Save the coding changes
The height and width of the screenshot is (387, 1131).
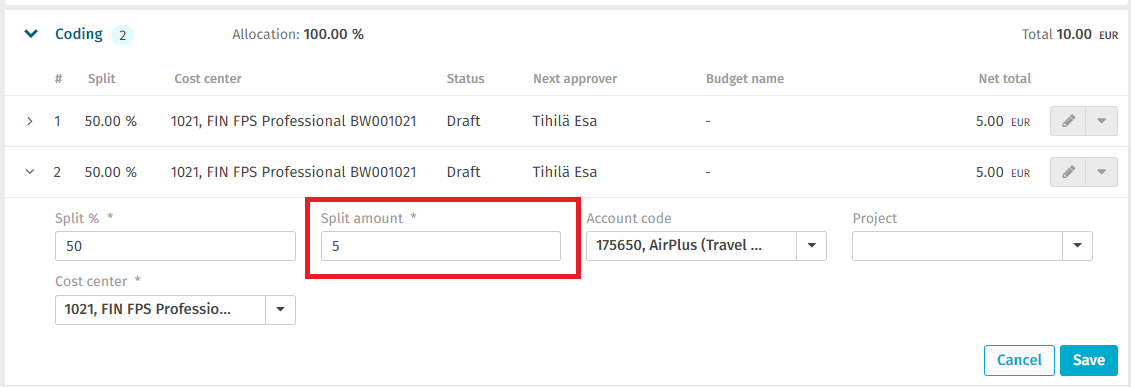pyautogui.click(x=1088, y=360)
